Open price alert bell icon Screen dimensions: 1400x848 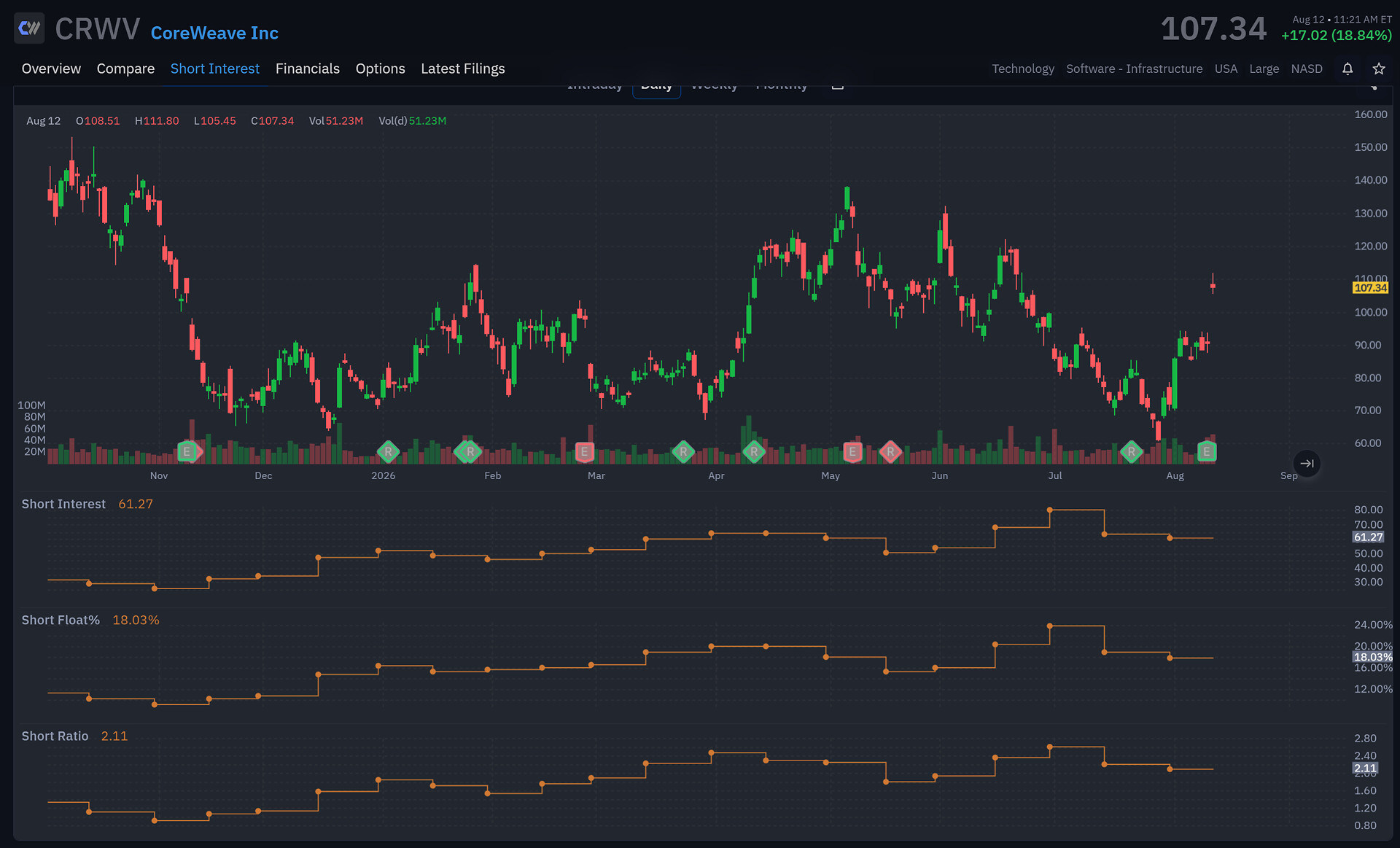click(x=1347, y=69)
